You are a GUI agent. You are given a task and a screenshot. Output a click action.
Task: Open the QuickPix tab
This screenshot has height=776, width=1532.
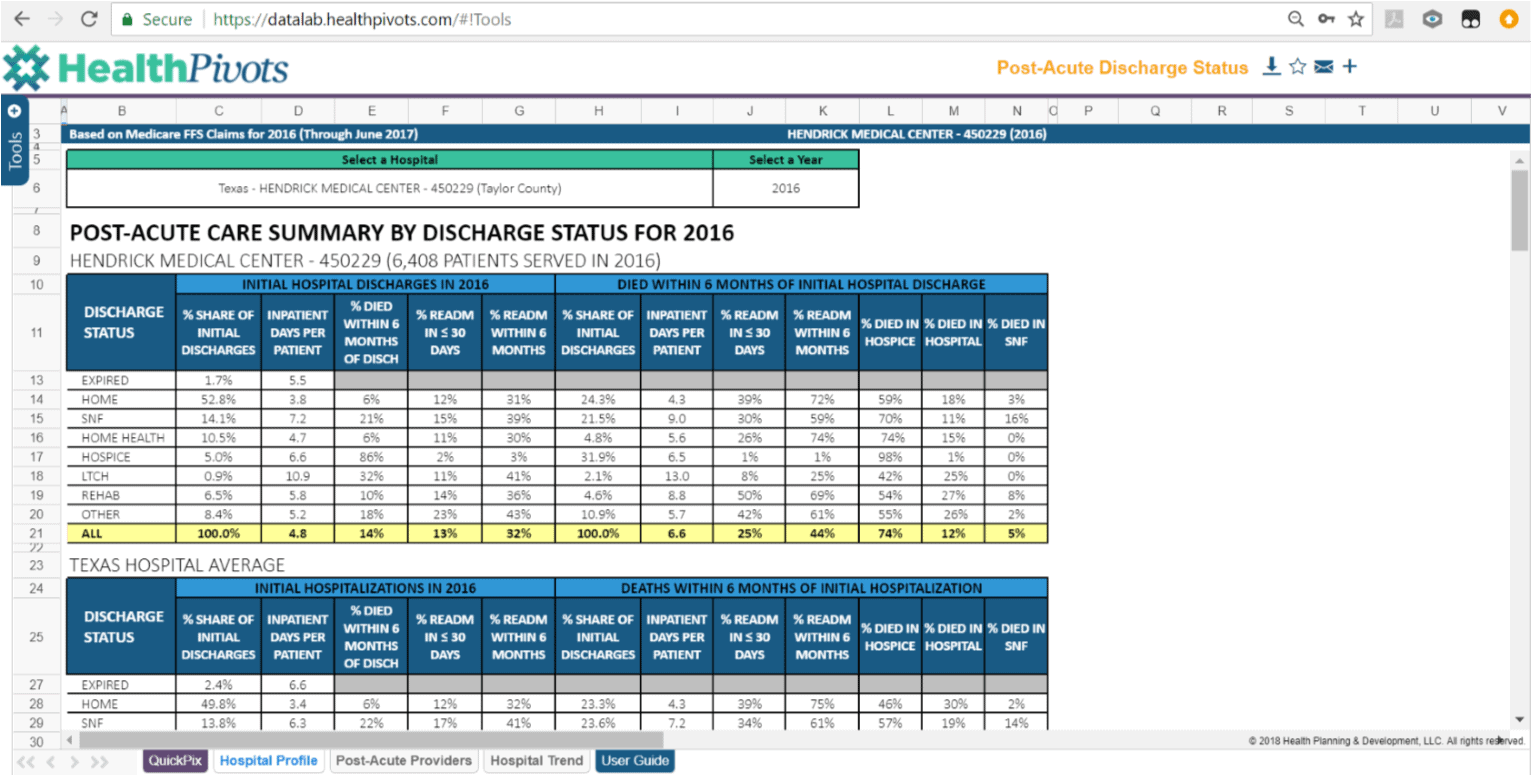[x=175, y=760]
